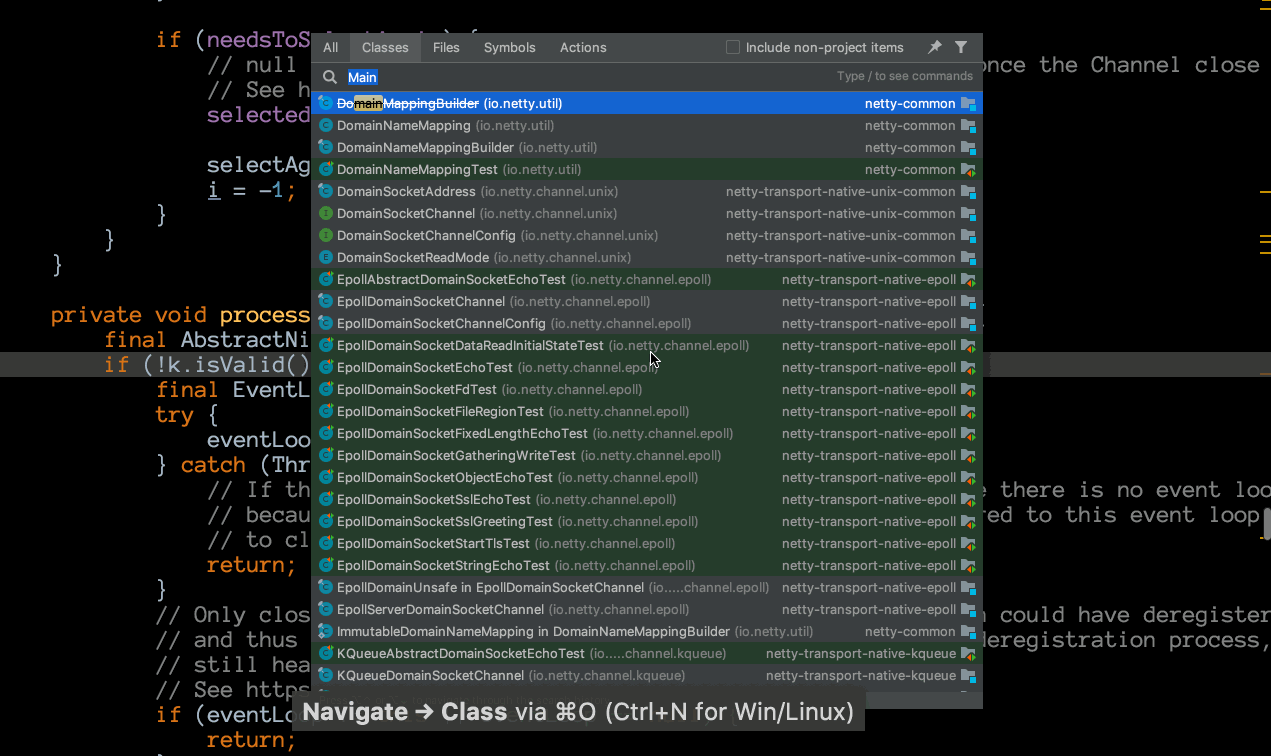This screenshot has height=756, width=1271.
Task: Open DomainSocketReadMode result
Action: (x=647, y=257)
